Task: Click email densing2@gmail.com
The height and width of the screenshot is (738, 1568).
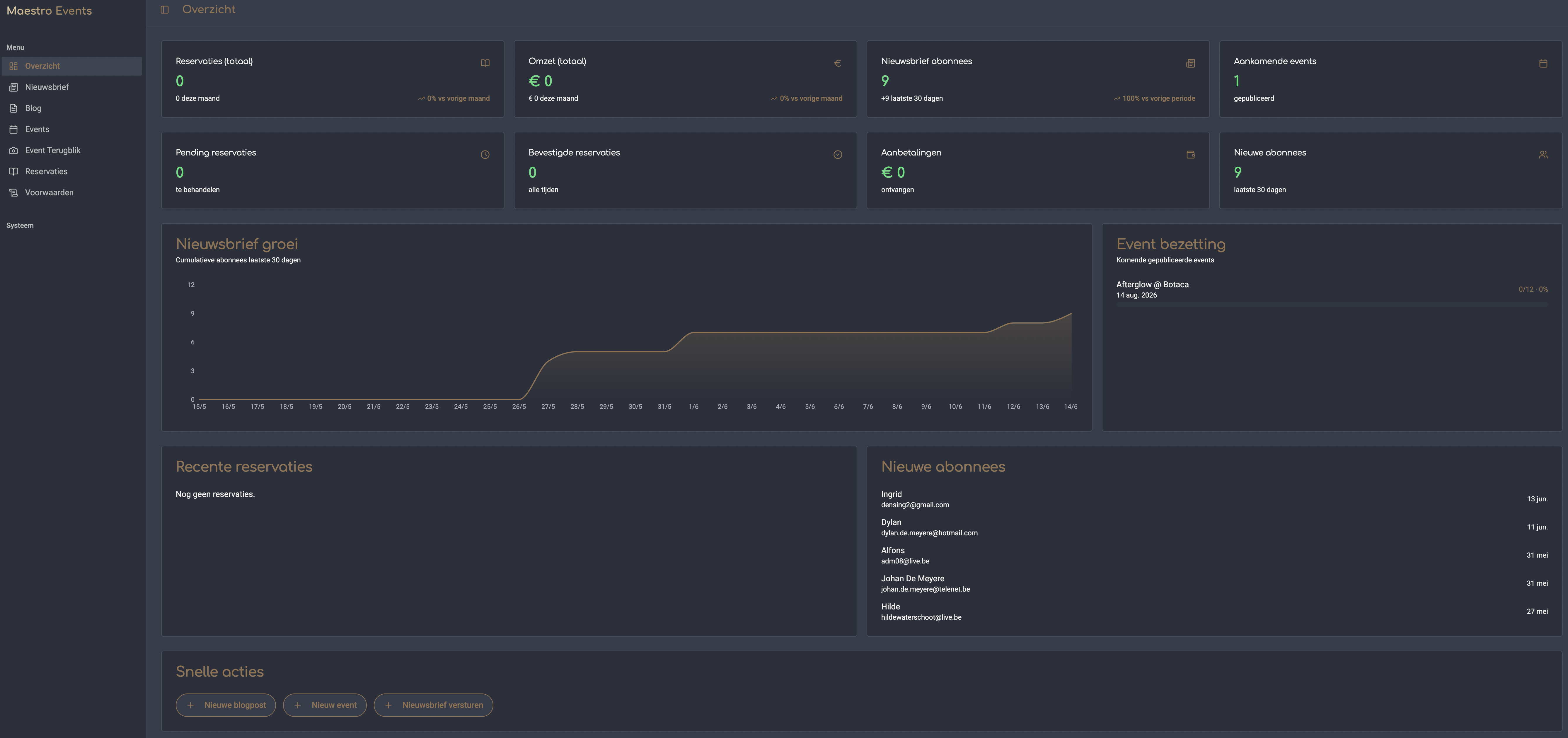Action: point(915,505)
